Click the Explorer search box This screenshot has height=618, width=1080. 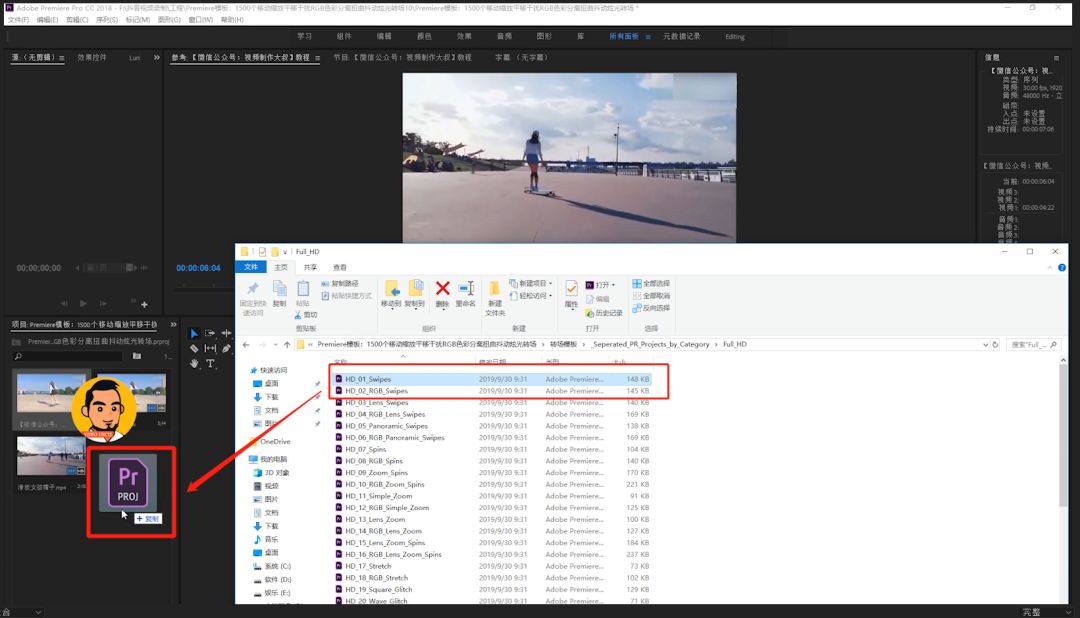[x=1032, y=344]
